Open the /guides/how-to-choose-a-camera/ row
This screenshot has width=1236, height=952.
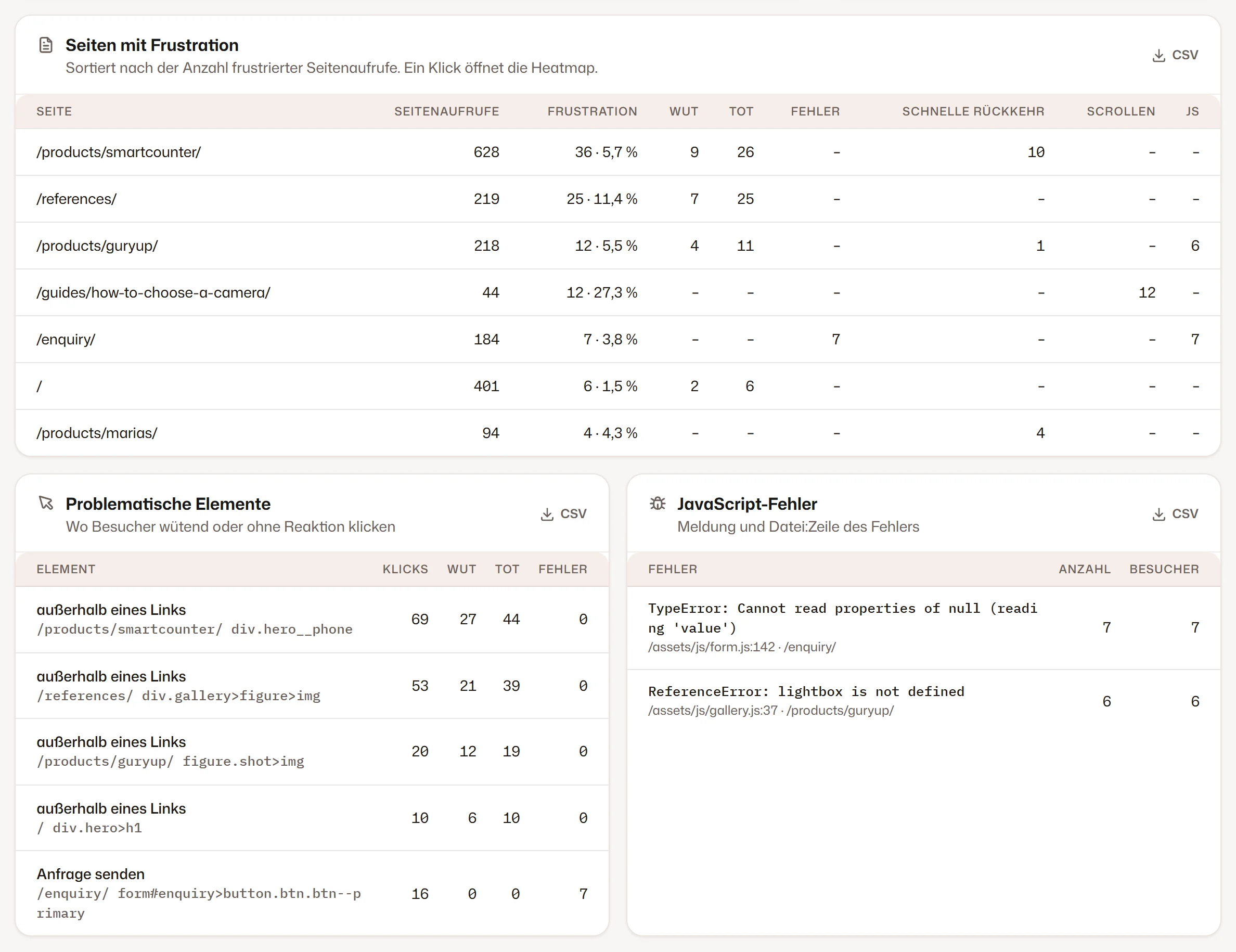click(618, 292)
